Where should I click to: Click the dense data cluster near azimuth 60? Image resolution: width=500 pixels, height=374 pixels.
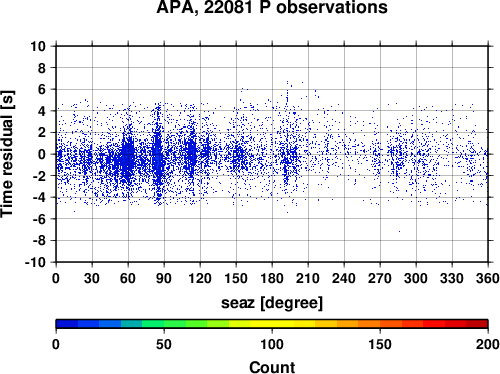[128, 157]
